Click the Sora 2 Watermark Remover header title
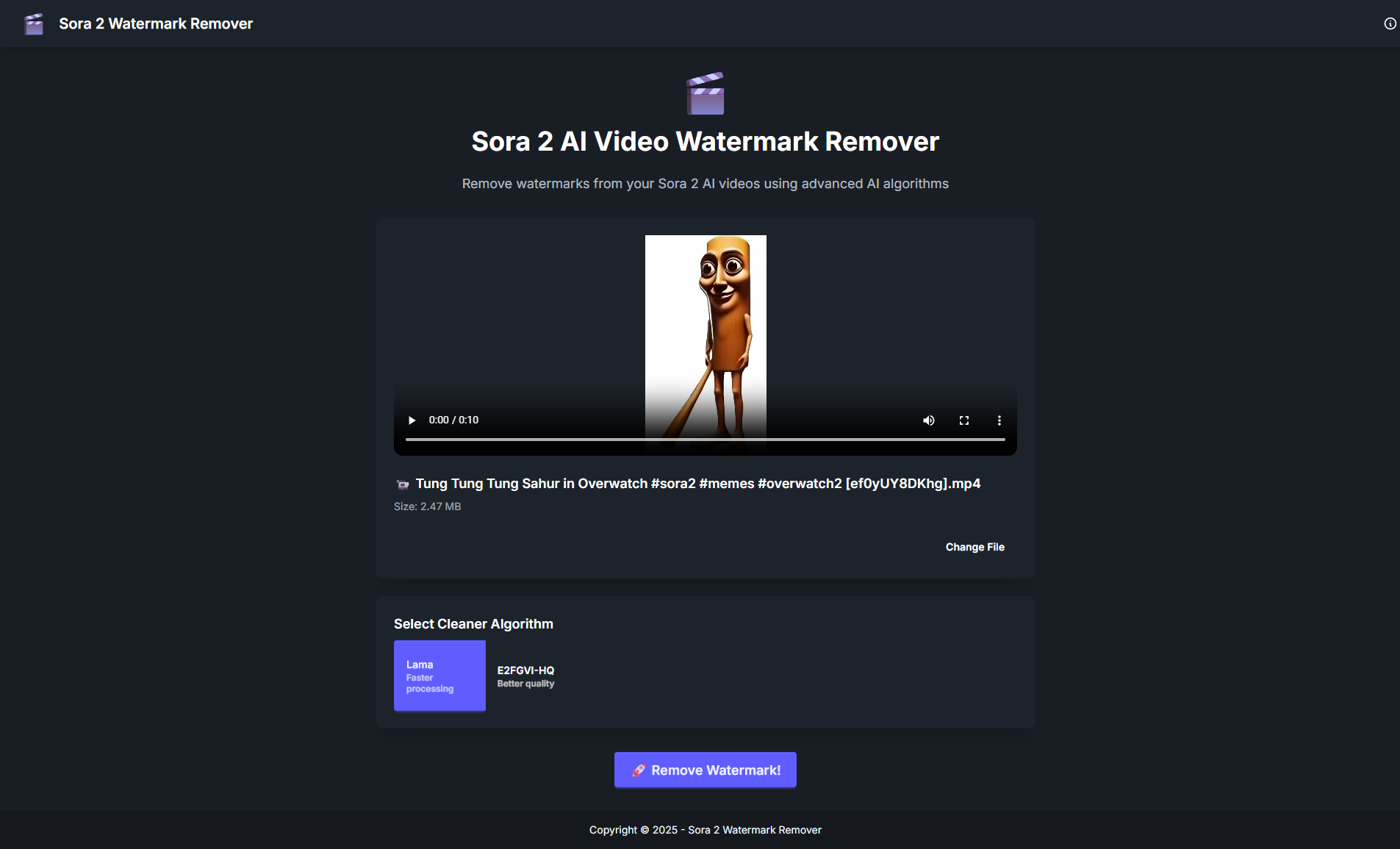This screenshot has height=849, width=1400. click(x=156, y=24)
